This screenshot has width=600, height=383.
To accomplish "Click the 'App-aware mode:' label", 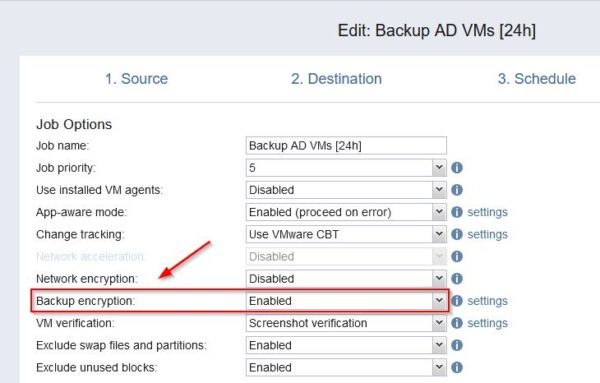I will [x=81, y=212].
